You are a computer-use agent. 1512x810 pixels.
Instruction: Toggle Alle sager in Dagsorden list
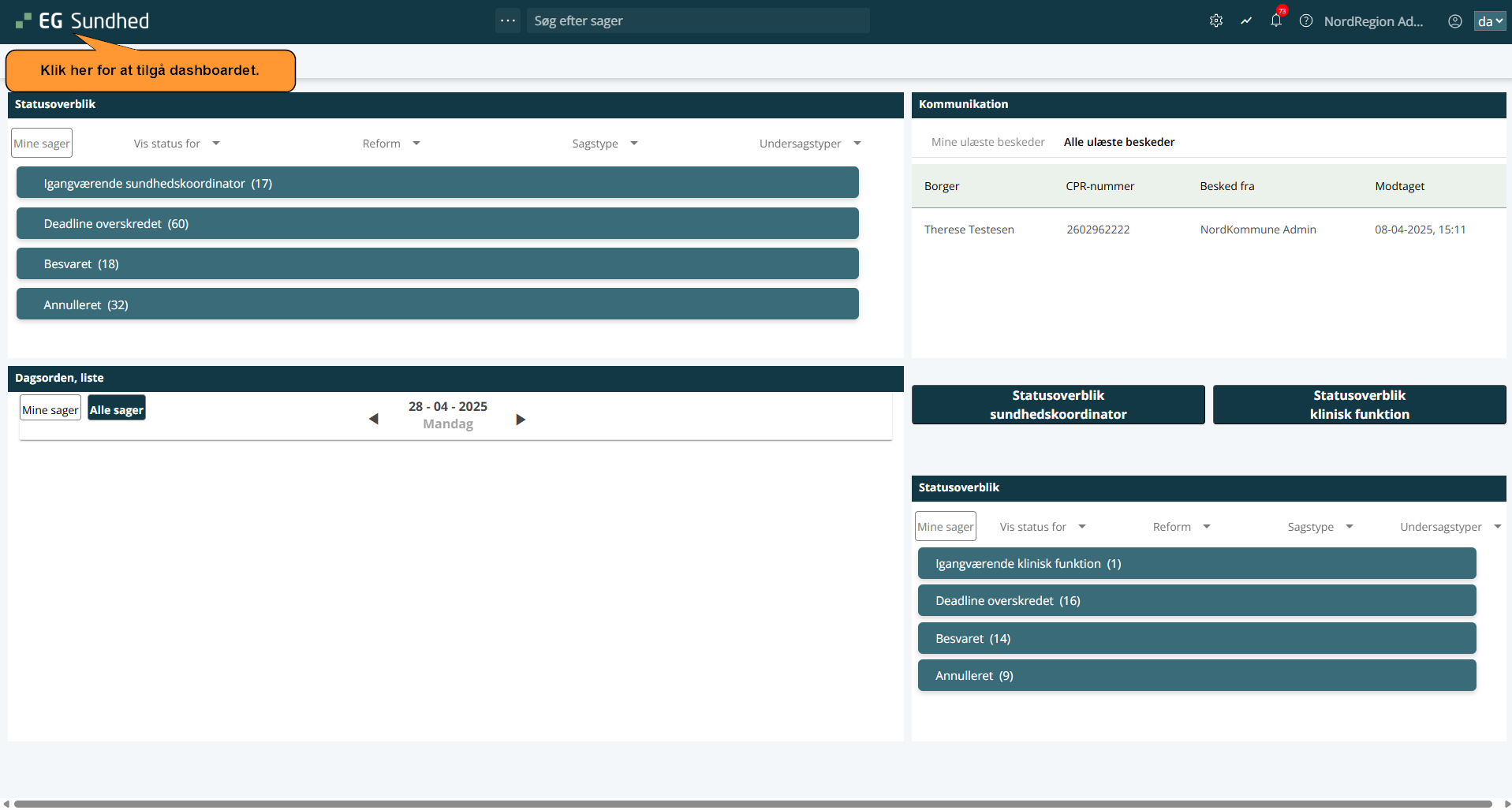tap(117, 409)
